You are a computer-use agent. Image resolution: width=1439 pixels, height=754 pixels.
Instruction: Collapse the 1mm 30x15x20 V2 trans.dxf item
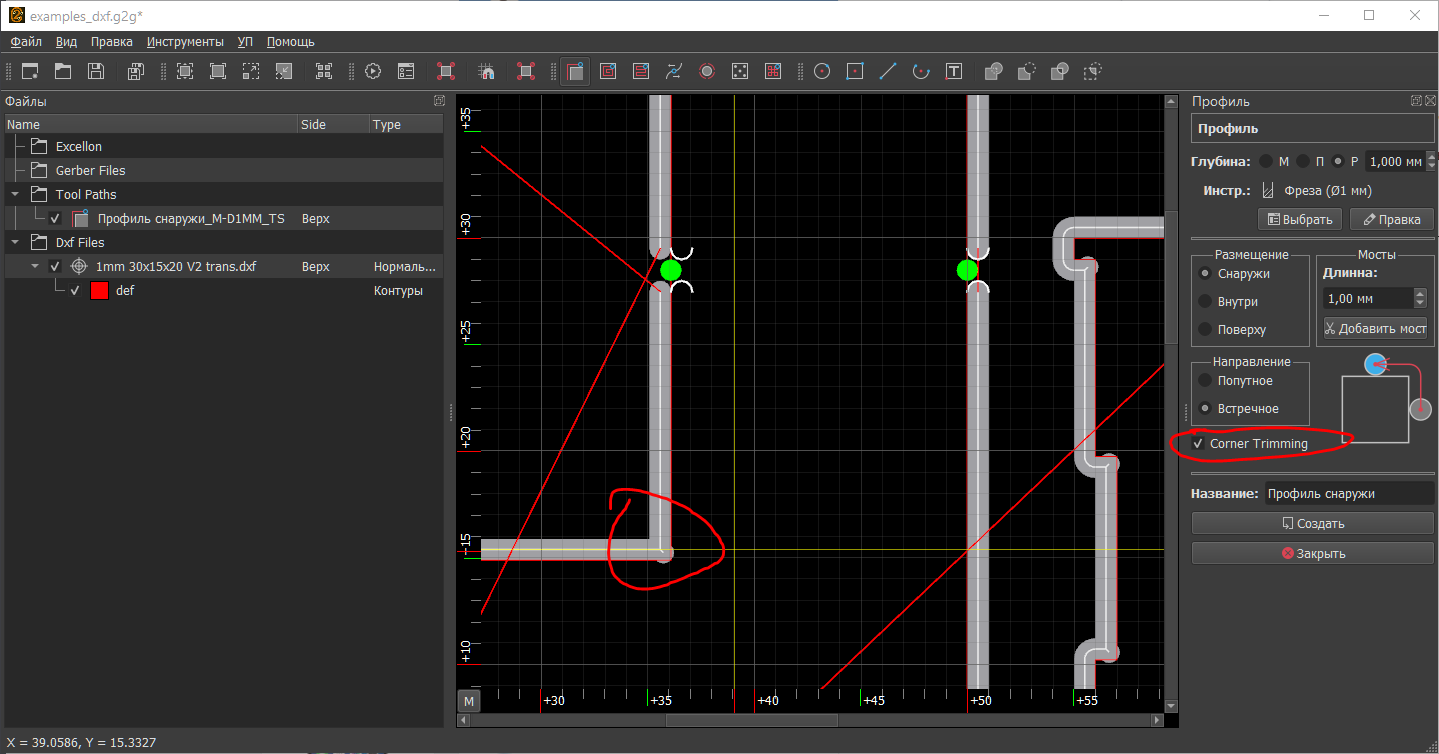click(35, 267)
